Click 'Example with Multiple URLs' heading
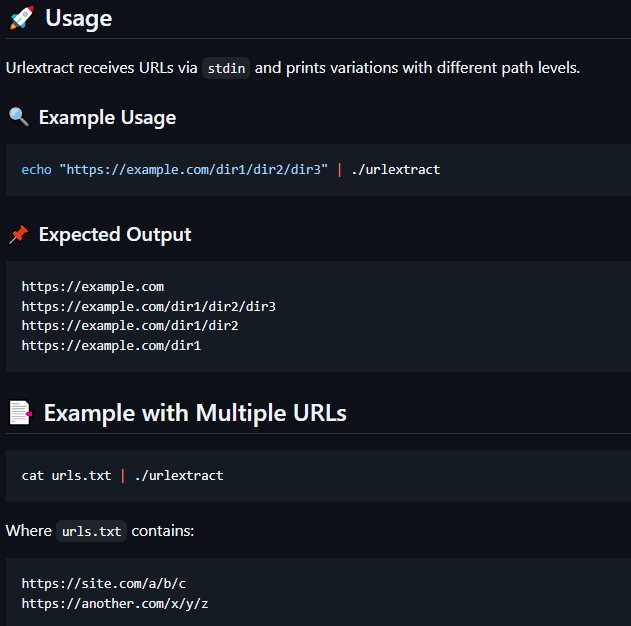The width and height of the screenshot is (631, 626). coord(195,413)
